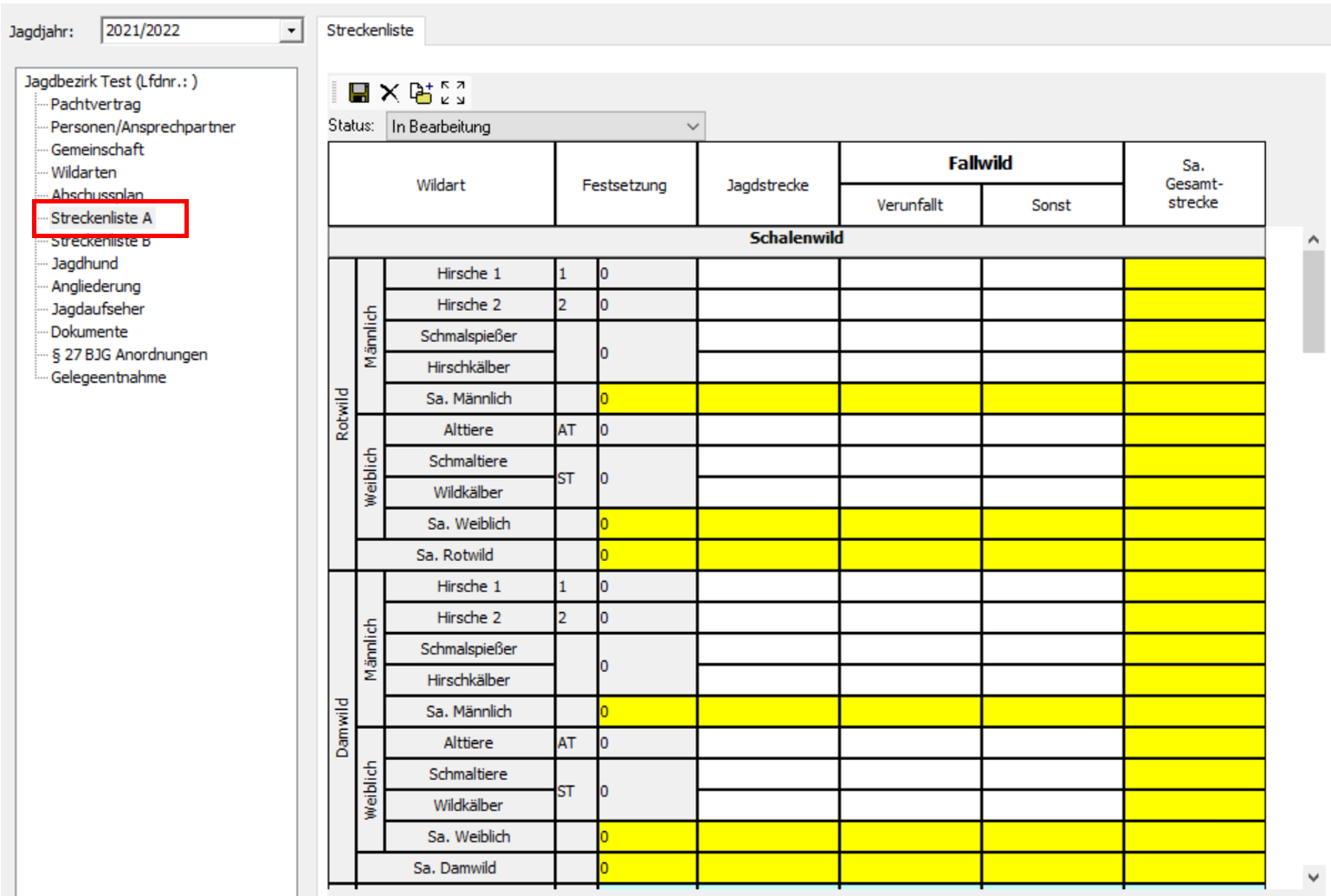Select Streckenliste A in the tree
The width and height of the screenshot is (1331, 896).
[x=101, y=218]
